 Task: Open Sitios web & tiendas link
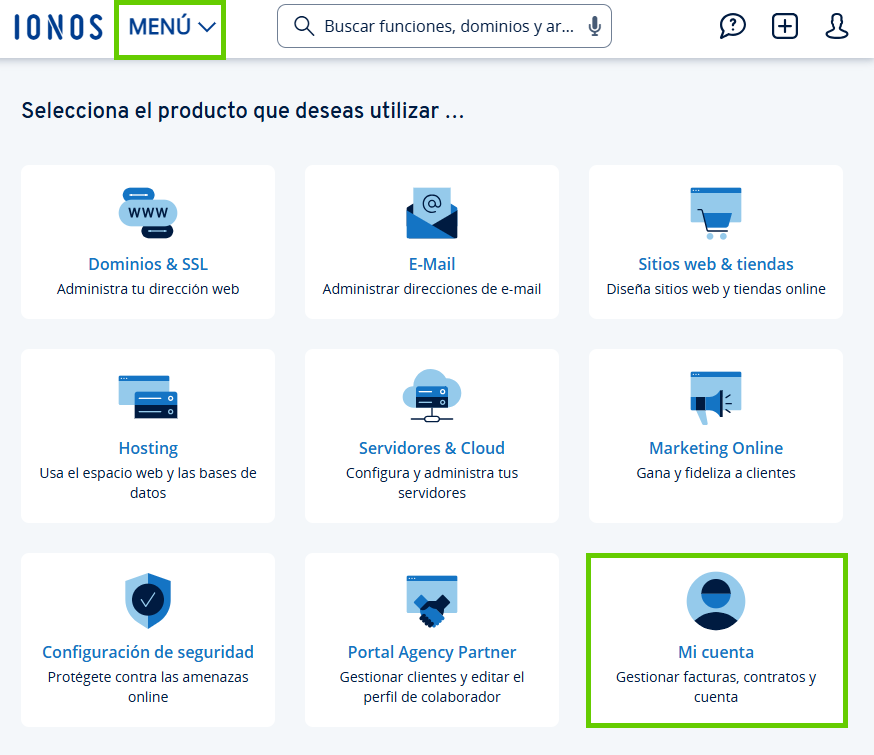pos(716,264)
